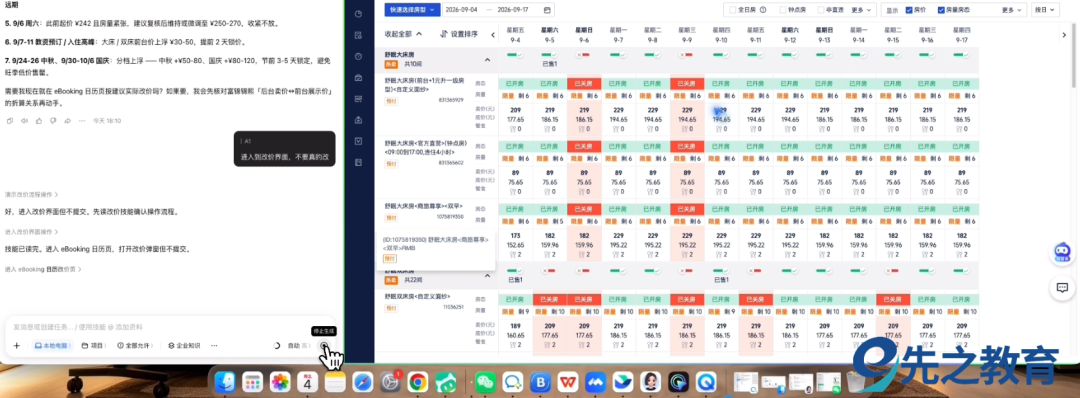Open the calendar picker icon in date range
This screenshot has width=1080, height=398.
[x=547, y=10]
